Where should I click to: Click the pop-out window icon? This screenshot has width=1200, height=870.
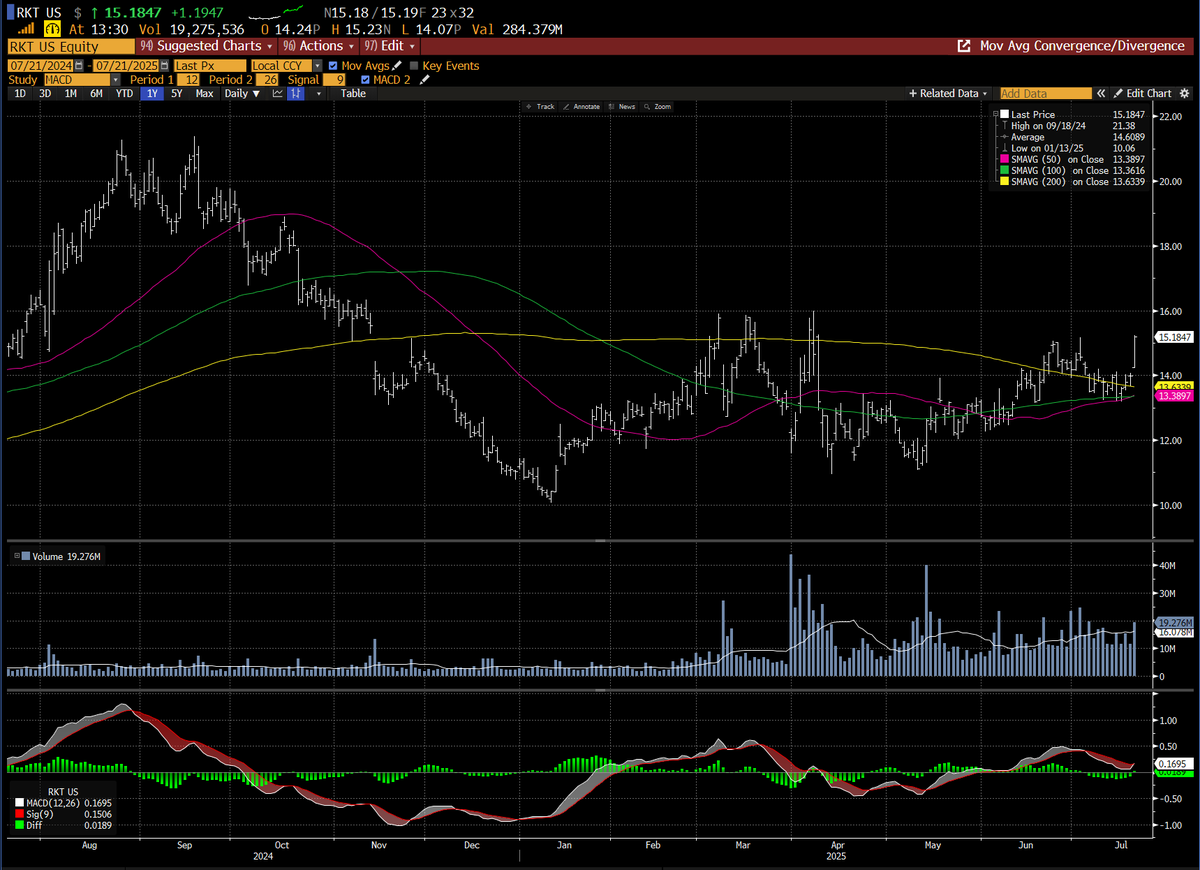(964, 46)
